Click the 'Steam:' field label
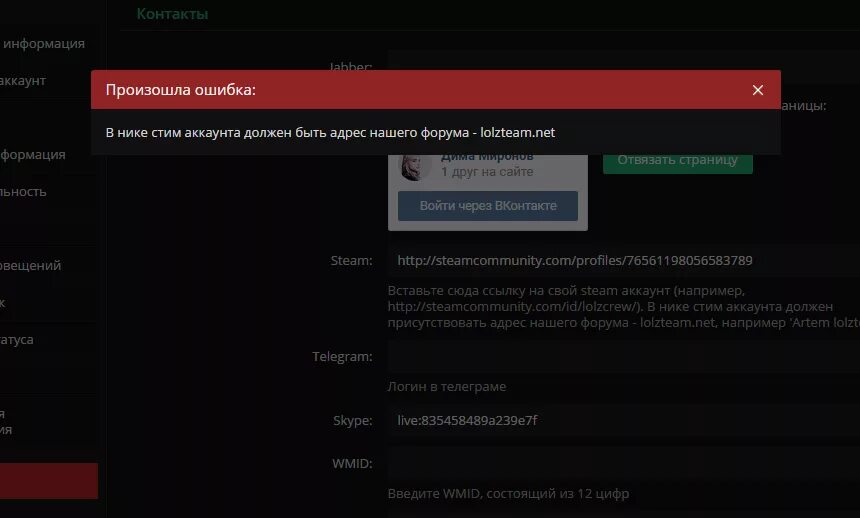Viewport: 860px width, 518px height. [351, 261]
